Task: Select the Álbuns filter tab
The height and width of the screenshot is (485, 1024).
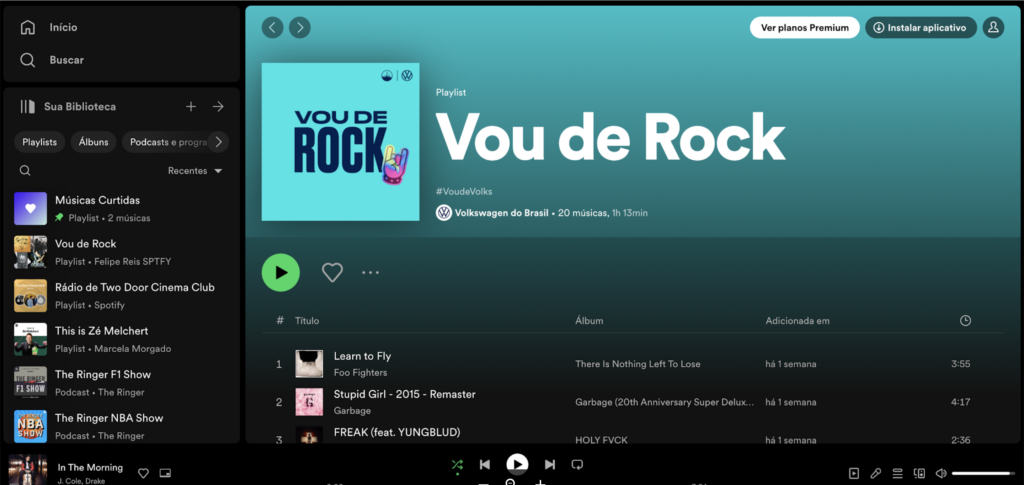Action: [x=94, y=142]
